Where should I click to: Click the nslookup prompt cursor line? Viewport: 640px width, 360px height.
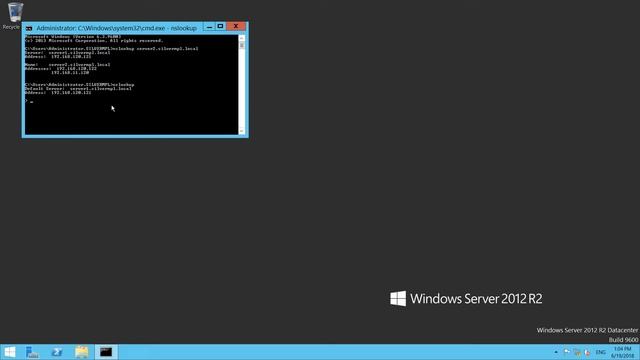[29, 100]
